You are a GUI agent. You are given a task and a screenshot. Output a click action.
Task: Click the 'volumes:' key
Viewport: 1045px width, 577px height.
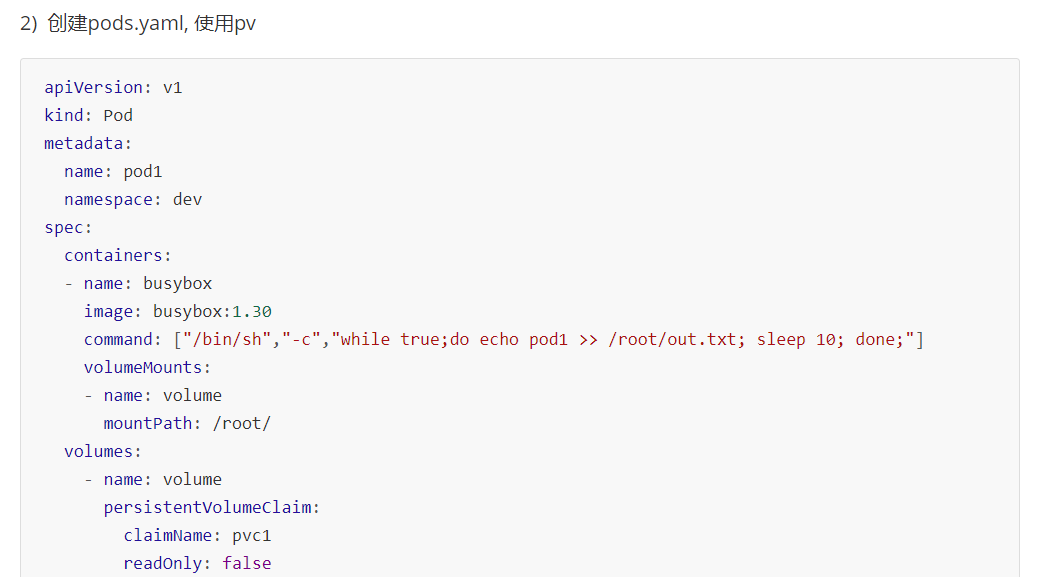pyautogui.click(x=103, y=451)
